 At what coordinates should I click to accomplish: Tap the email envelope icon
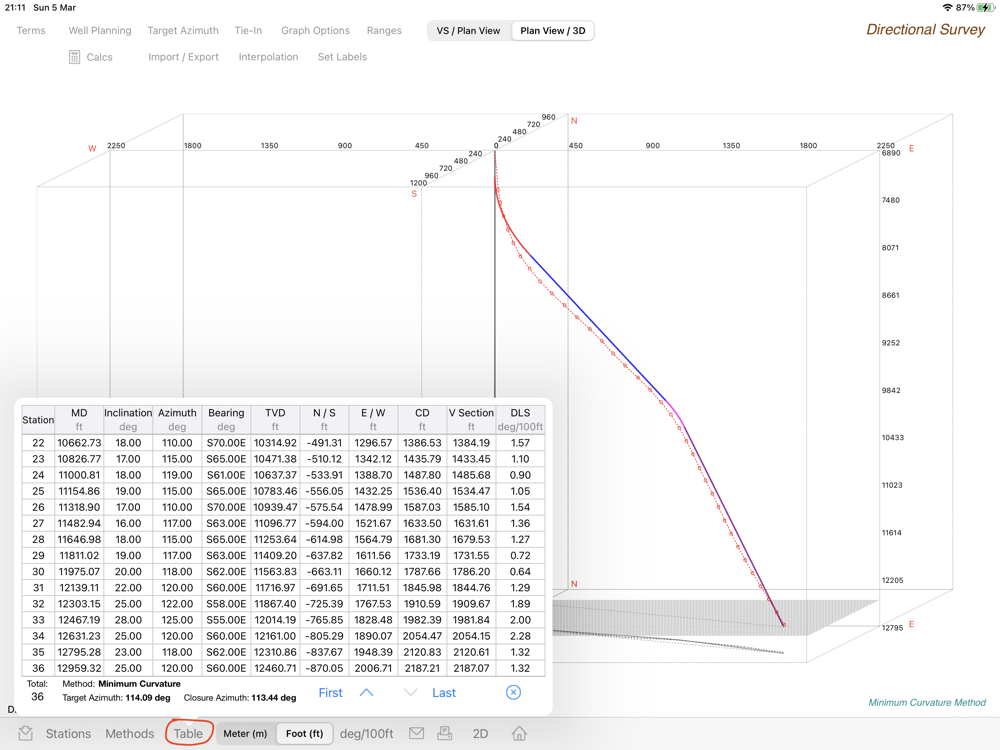click(x=416, y=733)
